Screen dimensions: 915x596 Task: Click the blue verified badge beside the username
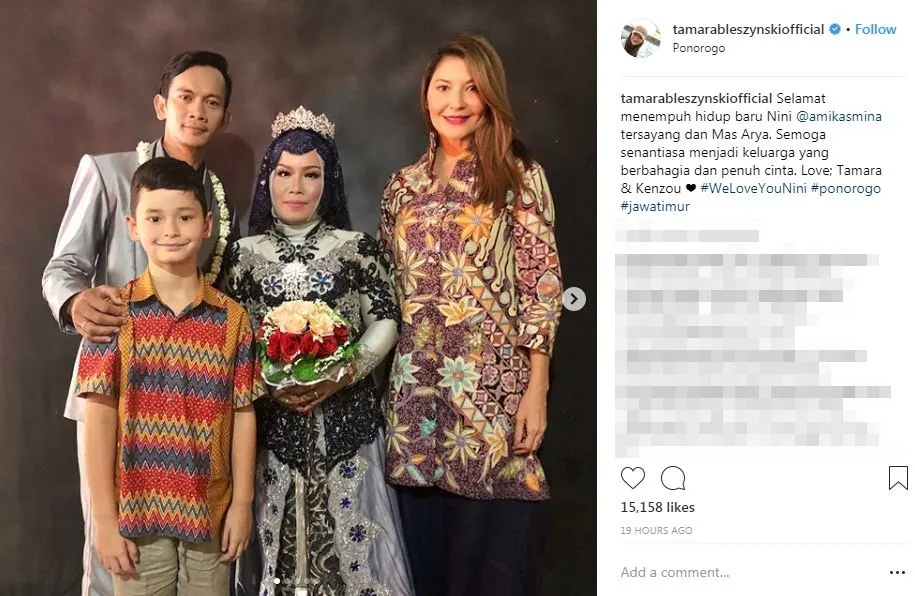click(x=835, y=29)
